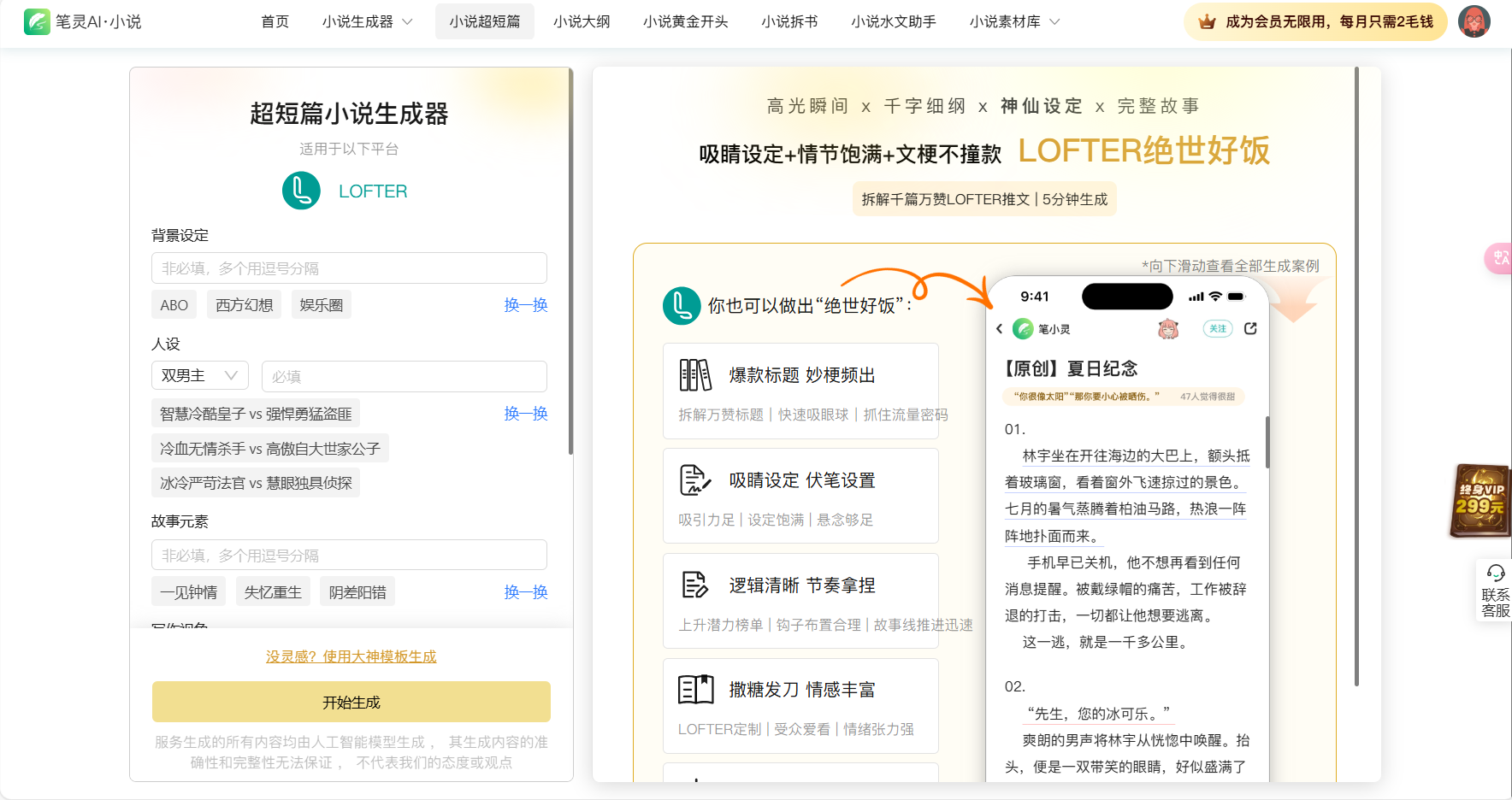Click the 【原创】夏日纪念 title text
This screenshot has width=1512, height=800.
coord(1070,368)
